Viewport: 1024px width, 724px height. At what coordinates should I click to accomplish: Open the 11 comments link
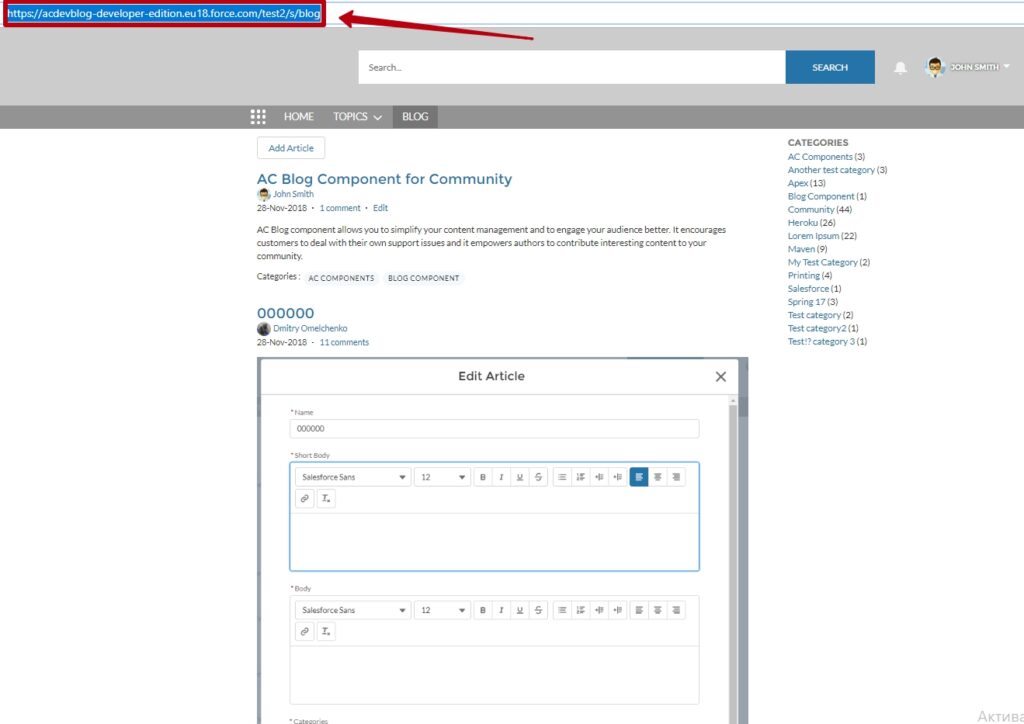coord(344,343)
